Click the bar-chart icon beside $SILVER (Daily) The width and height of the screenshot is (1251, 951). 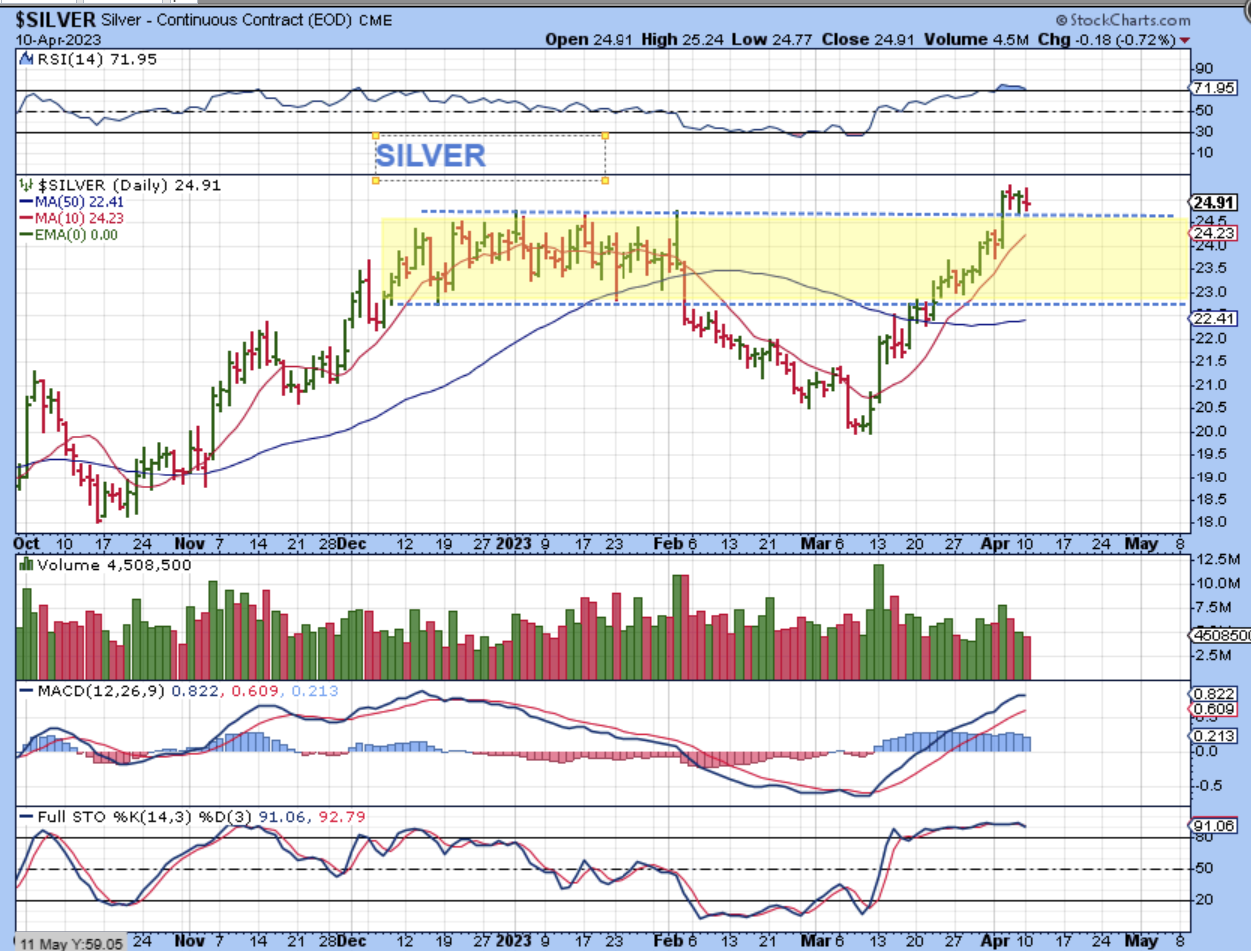tap(24, 185)
